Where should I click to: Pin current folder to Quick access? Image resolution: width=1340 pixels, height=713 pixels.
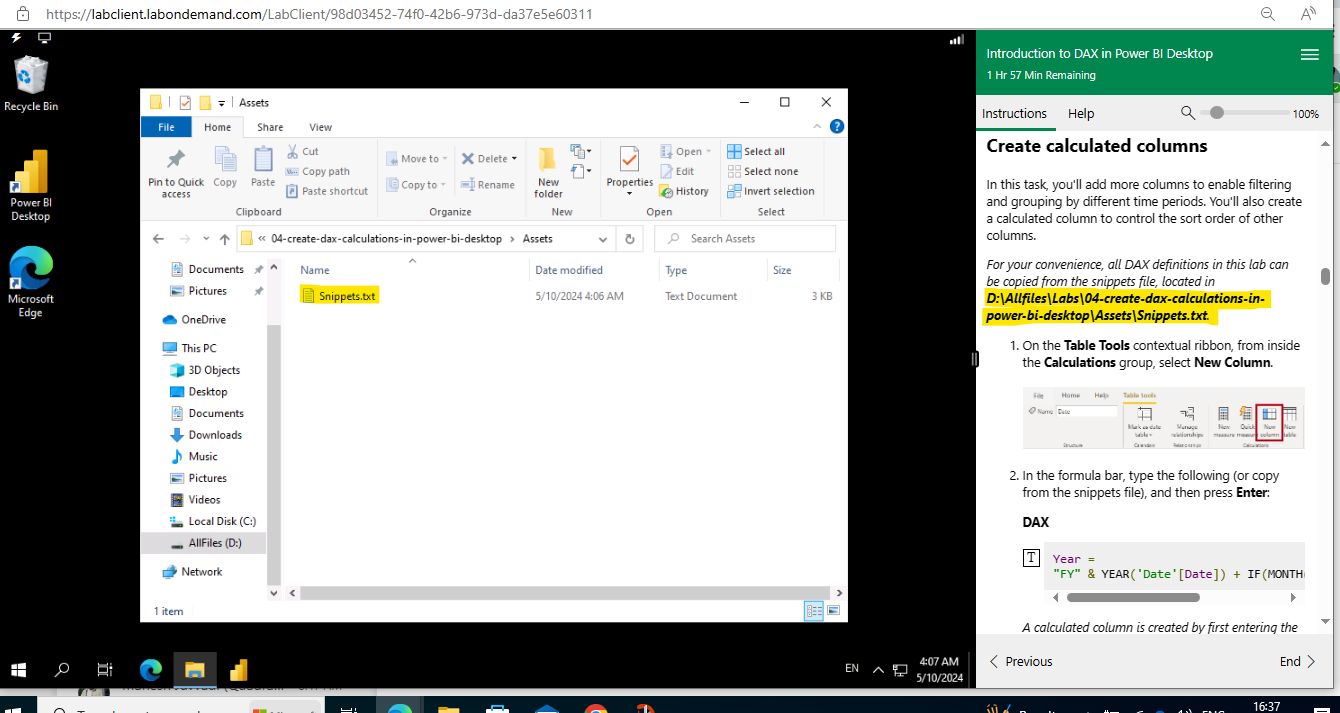(175, 170)
